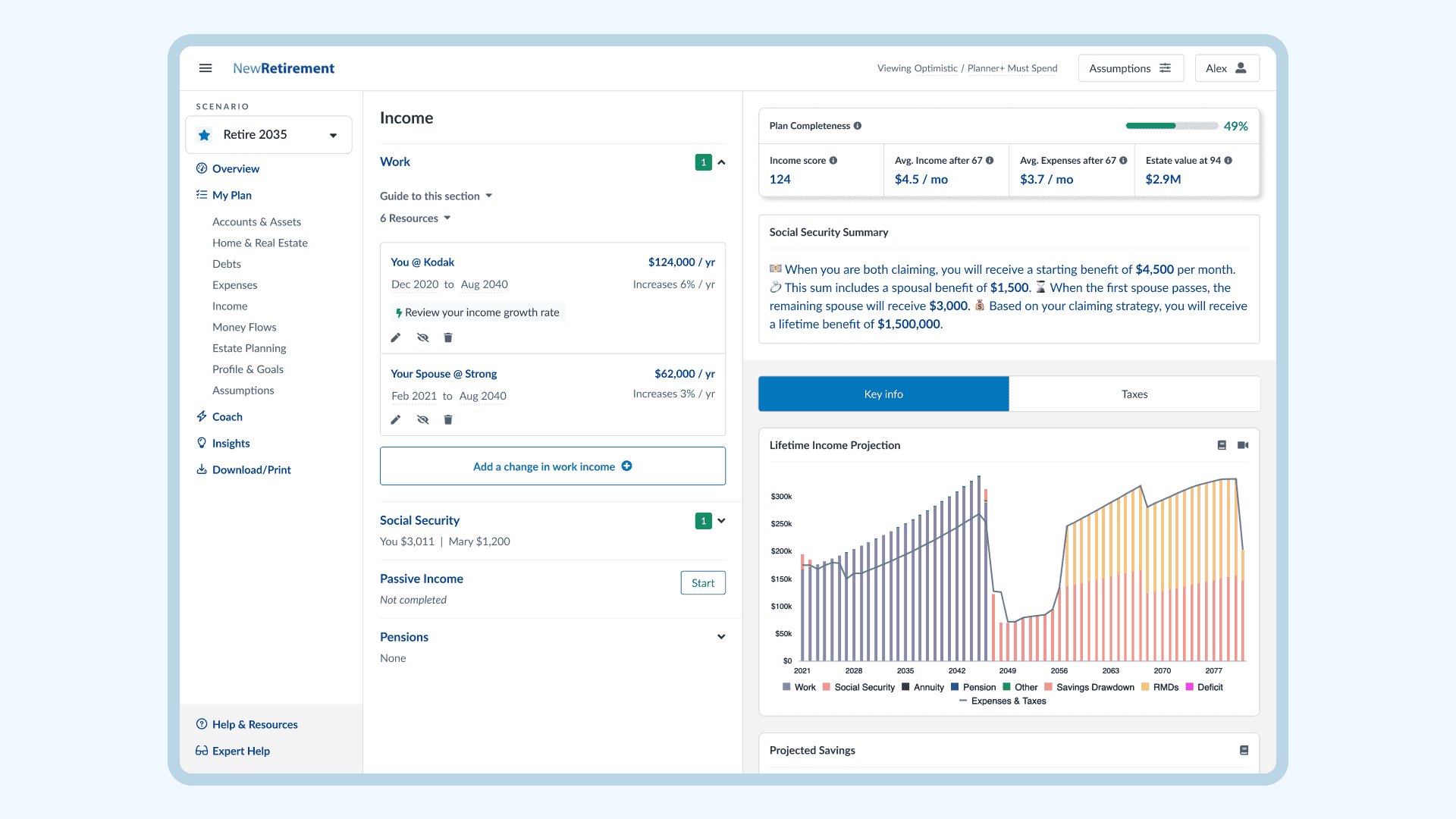Screen dimensions: 1456x819
Task: Click Add a change in work income
Action: (552, 466)
